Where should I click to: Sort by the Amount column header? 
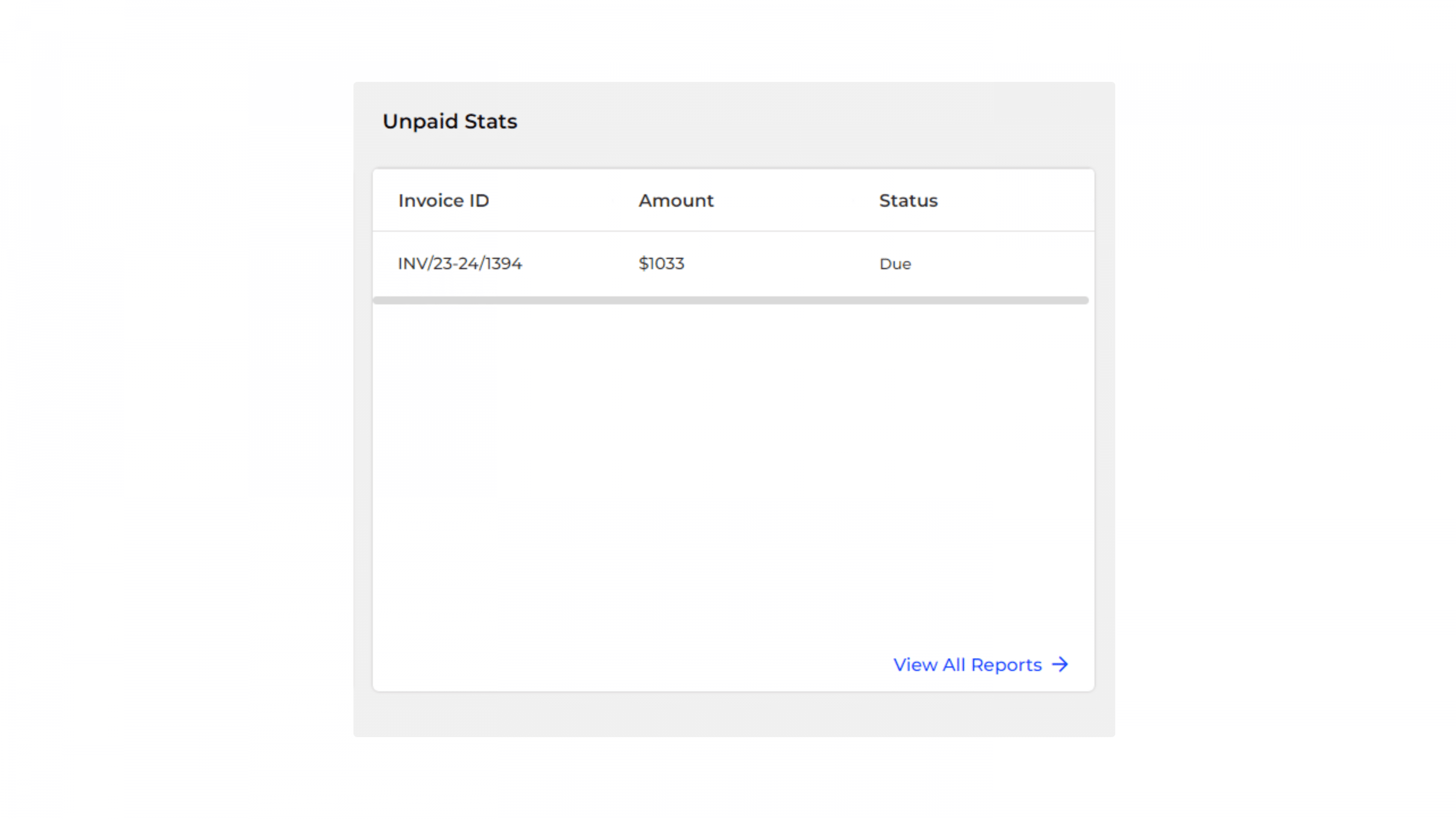676,201
